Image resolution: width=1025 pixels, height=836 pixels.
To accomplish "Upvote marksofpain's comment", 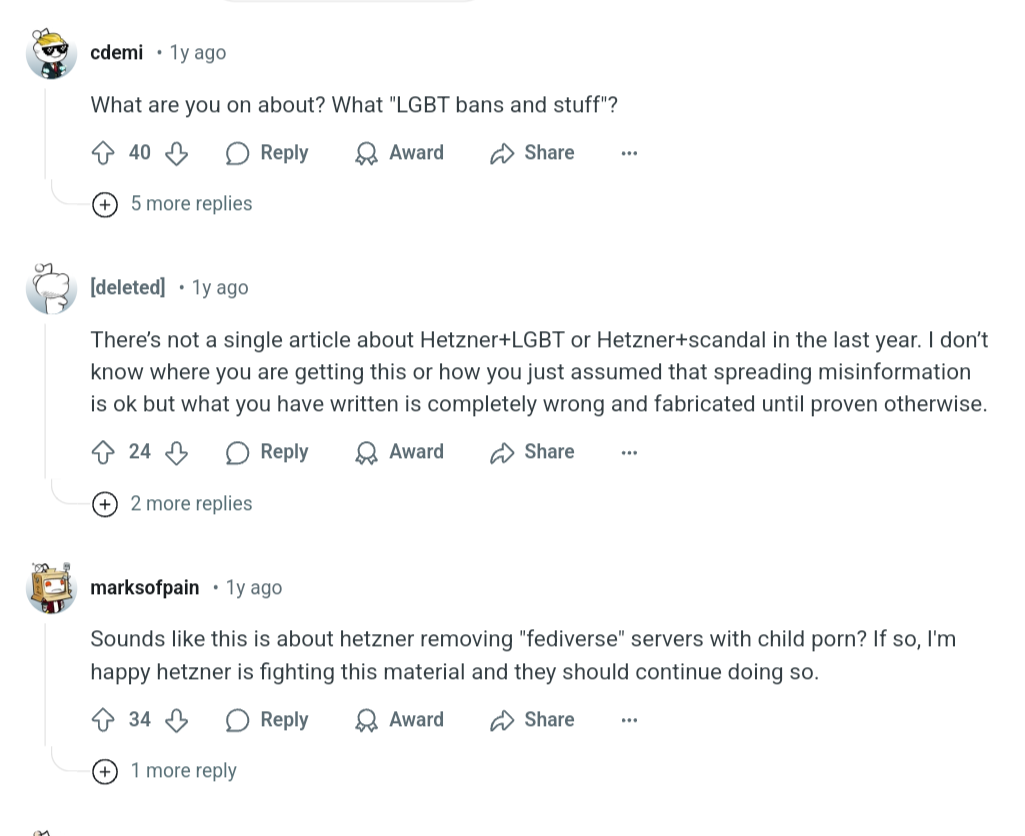I will point(103,720).
